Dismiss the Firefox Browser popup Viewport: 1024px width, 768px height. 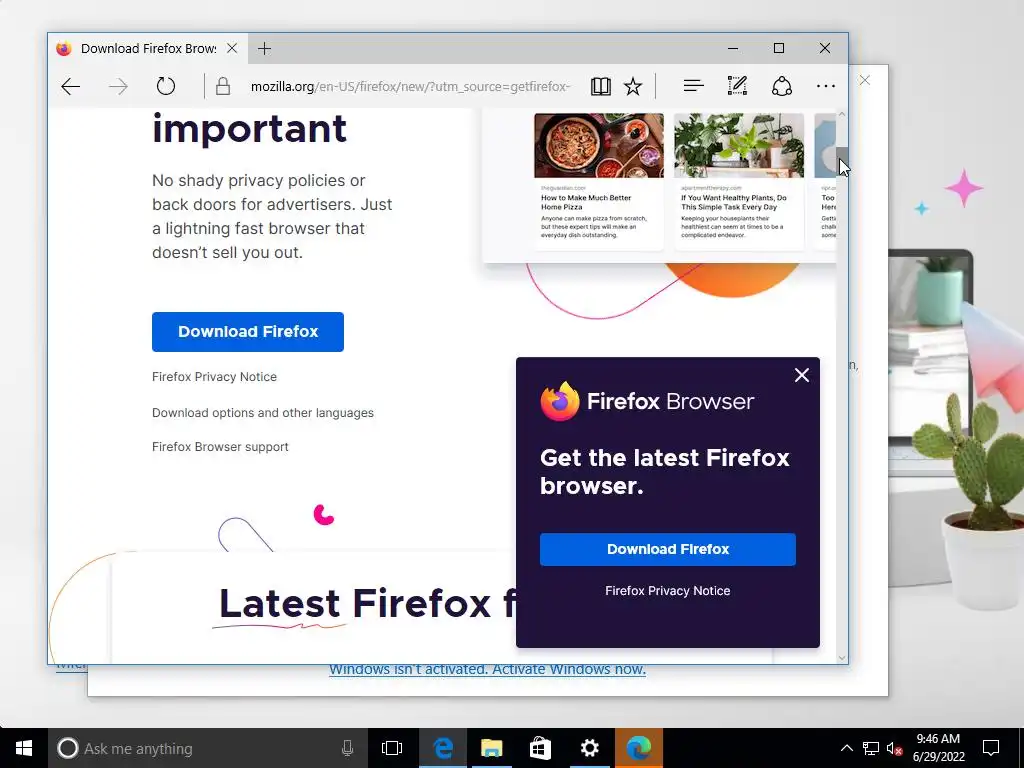(801, 375)
